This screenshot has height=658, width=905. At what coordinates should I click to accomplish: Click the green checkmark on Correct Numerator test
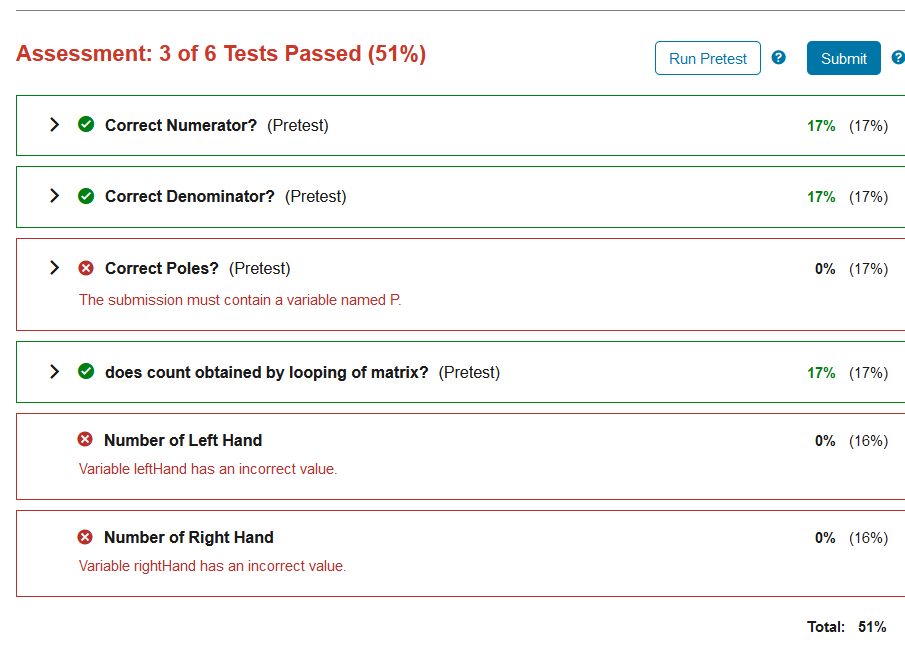[86, 124]
